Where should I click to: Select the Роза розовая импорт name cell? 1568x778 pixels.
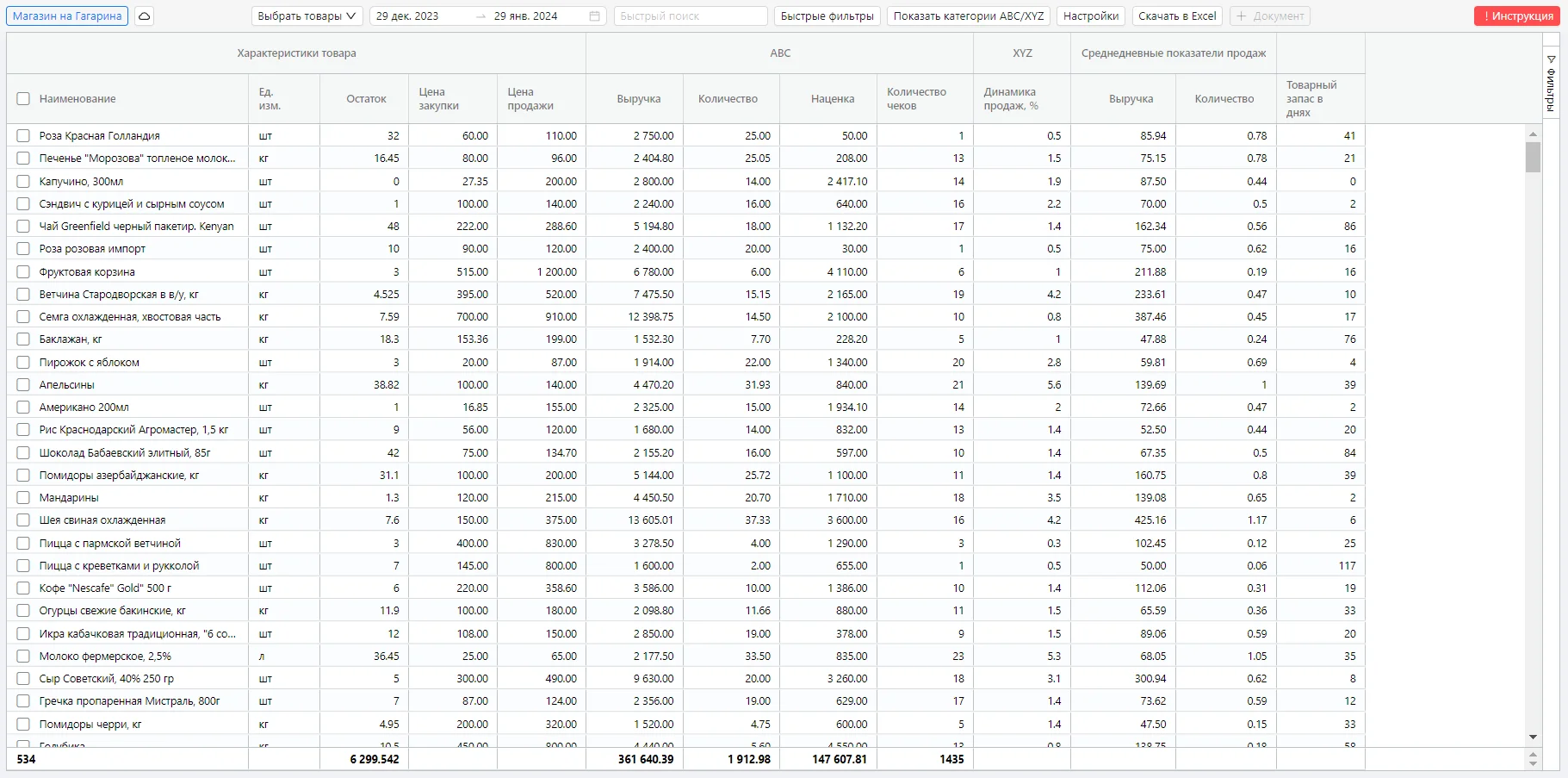point(92,249)
